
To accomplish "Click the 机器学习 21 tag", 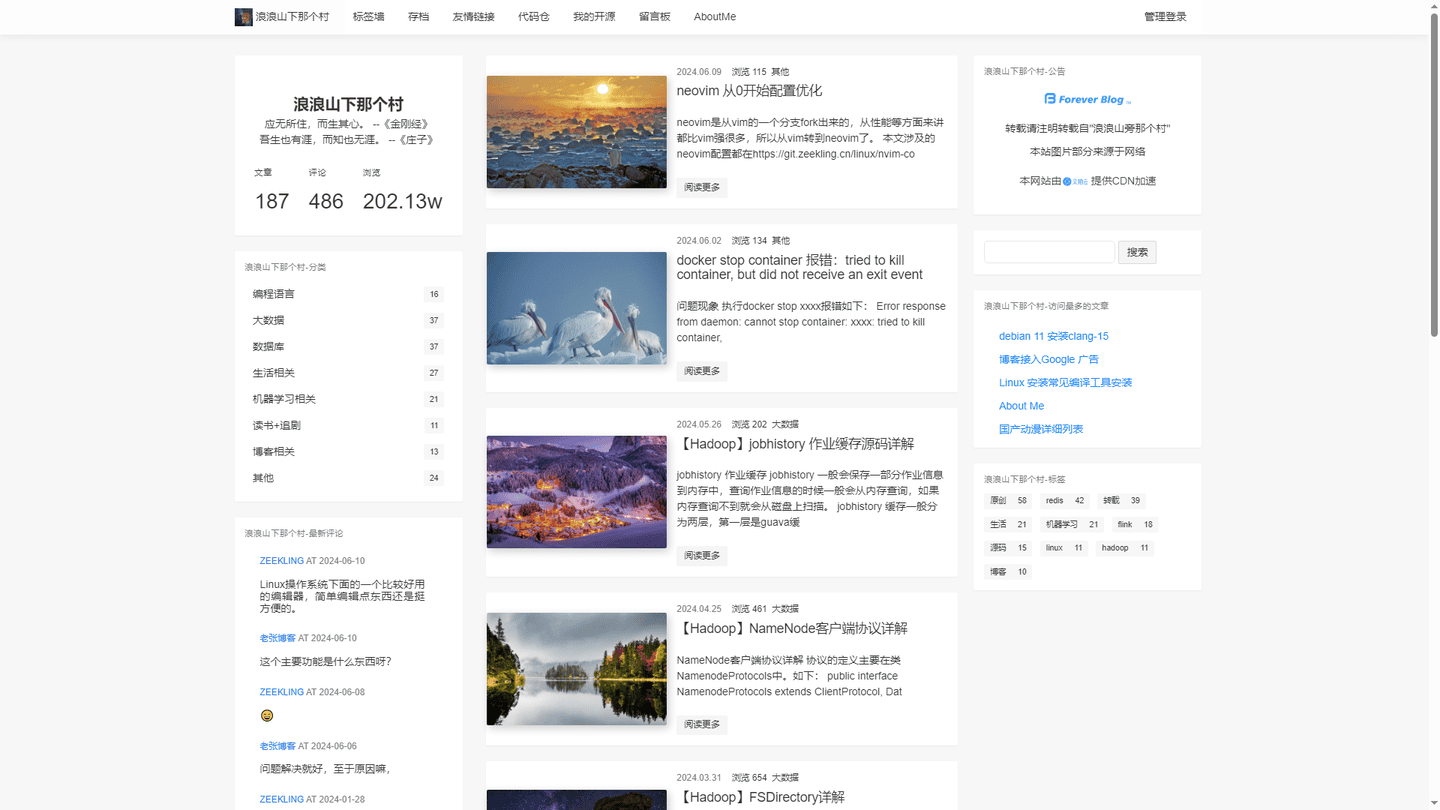I will 1071,524.
